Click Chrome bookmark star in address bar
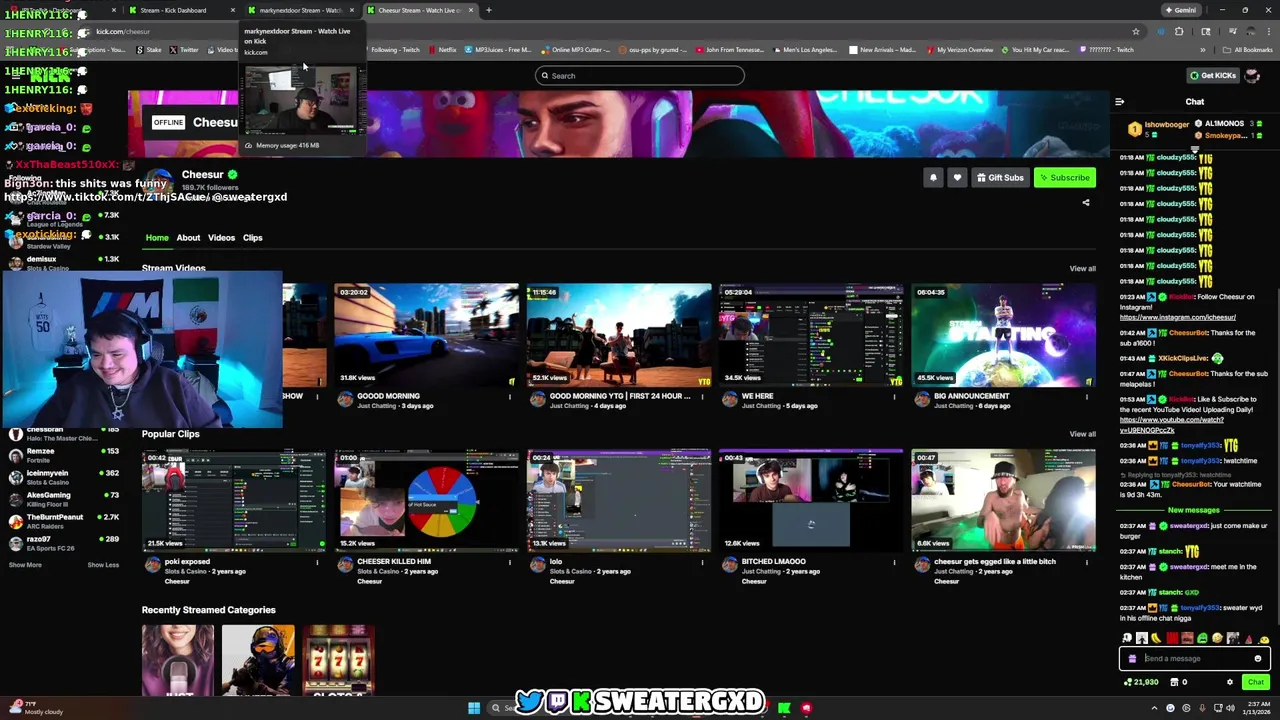Image resolution: width=1280 pixels, height=720 pixels. 1136,32
